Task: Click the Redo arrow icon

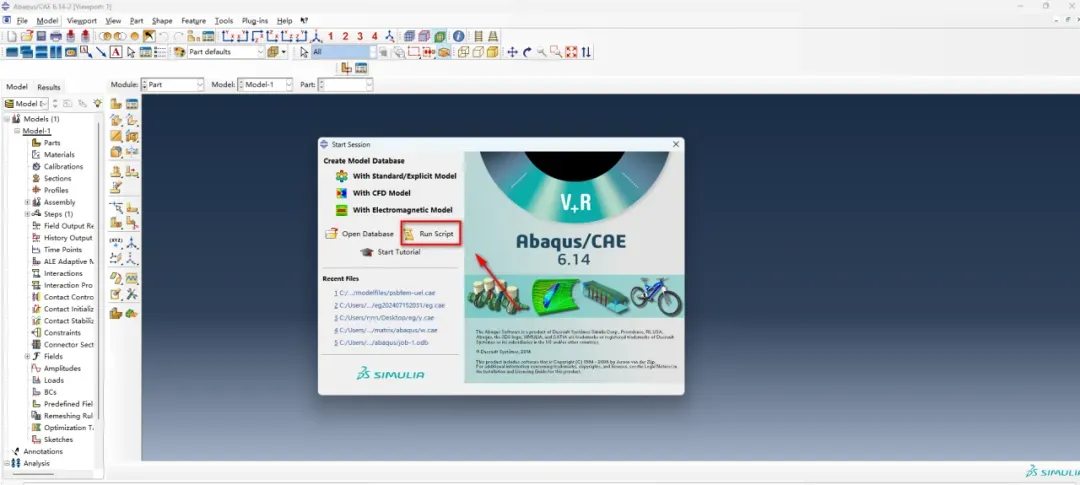Action: tap(179, 36)
